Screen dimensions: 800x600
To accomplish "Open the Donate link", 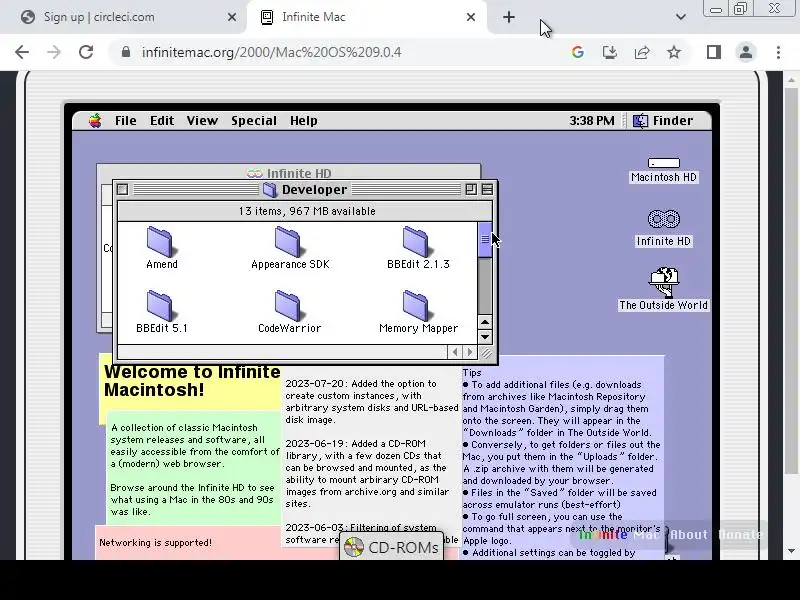I will pyautogui.click(x=740, y=535).
